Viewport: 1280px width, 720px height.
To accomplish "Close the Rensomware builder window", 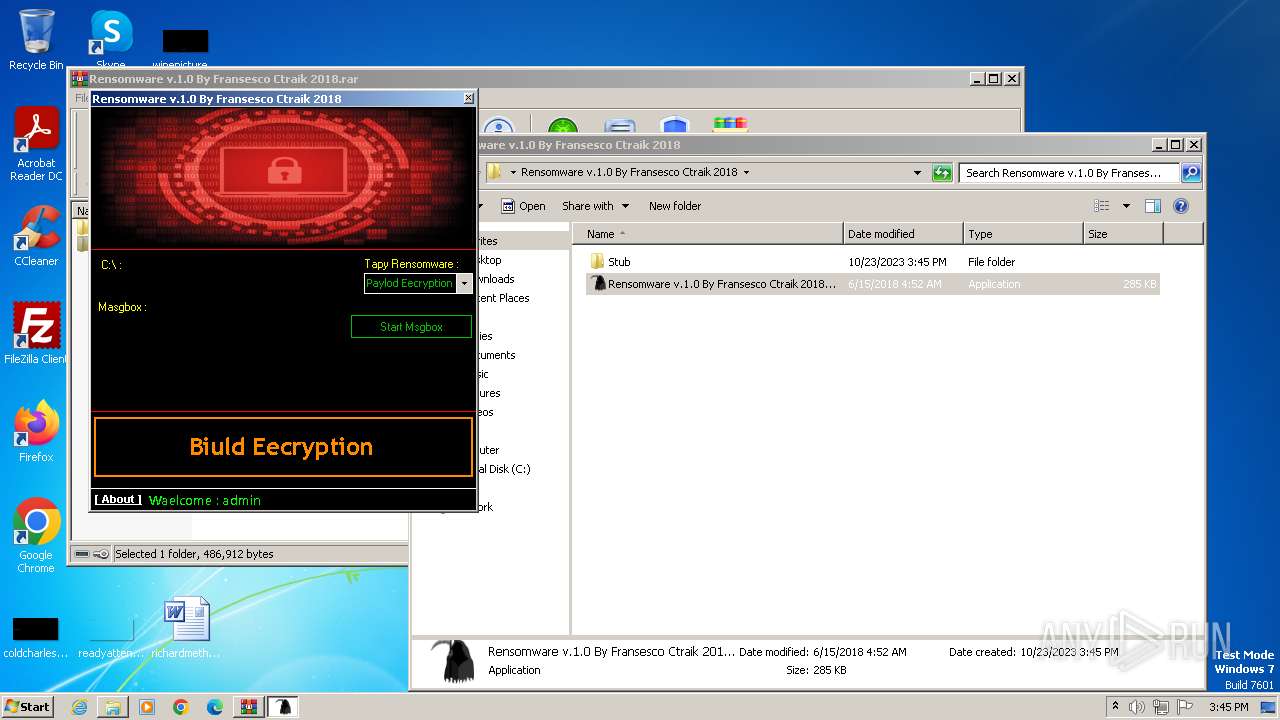I will tap(469, 98).
